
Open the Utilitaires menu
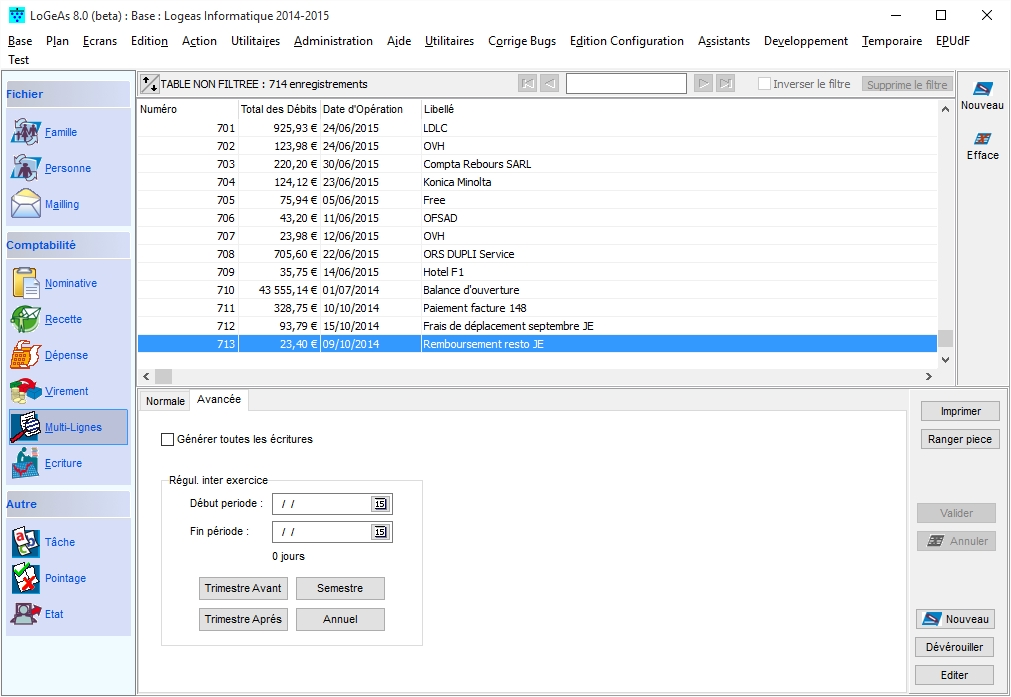point(255,41)
